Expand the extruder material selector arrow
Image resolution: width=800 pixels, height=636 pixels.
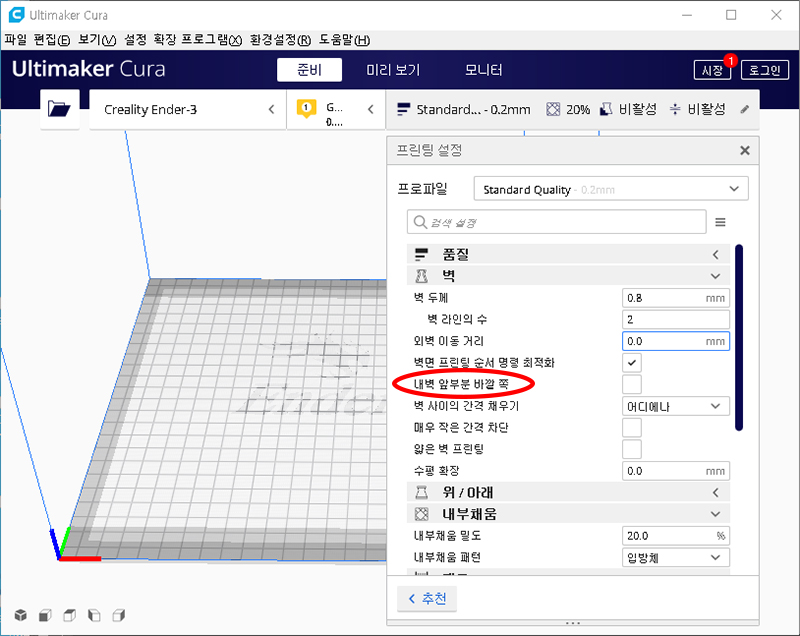pos(370,109)
